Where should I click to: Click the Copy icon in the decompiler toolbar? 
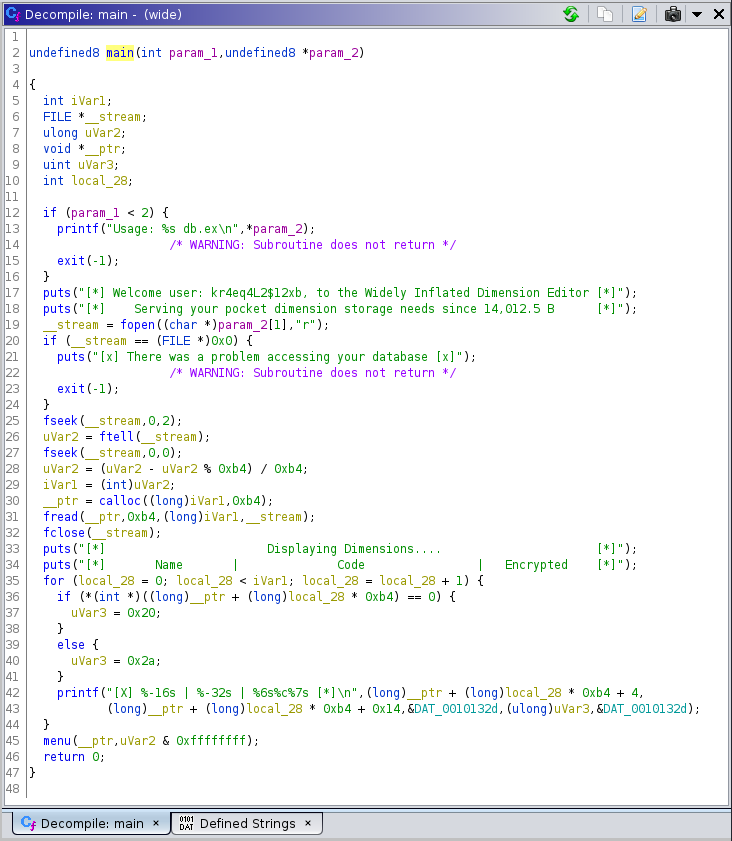click(x=605, y=14)
